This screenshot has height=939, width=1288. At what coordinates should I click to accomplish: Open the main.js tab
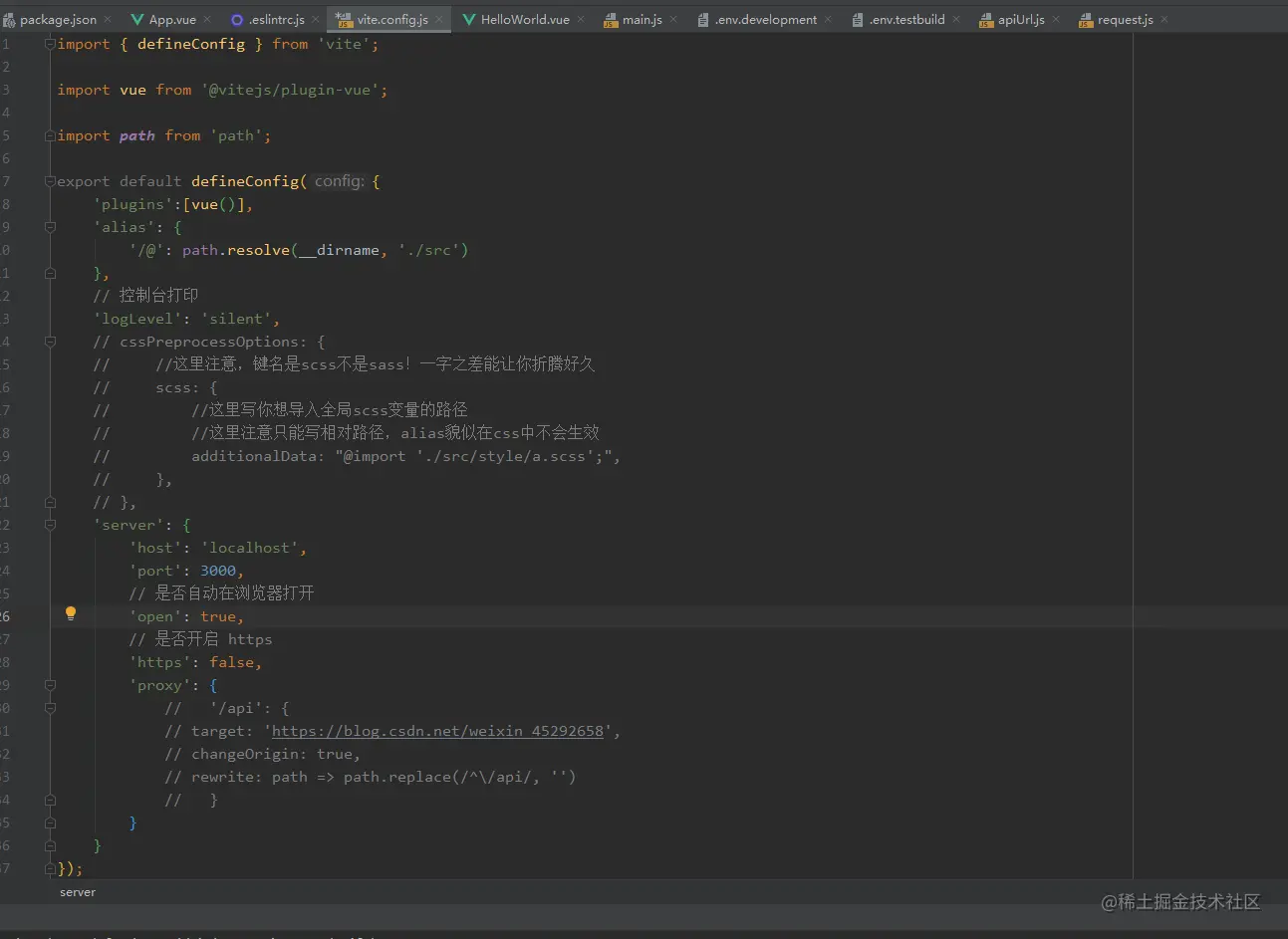[641, 19]
